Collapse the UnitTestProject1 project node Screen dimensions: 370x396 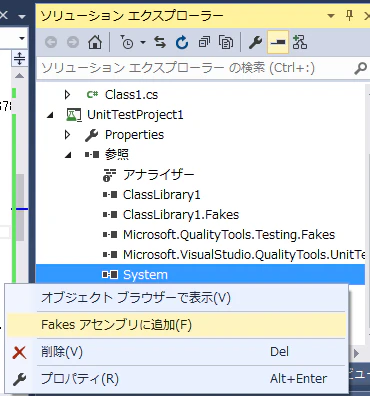(50, 115)
